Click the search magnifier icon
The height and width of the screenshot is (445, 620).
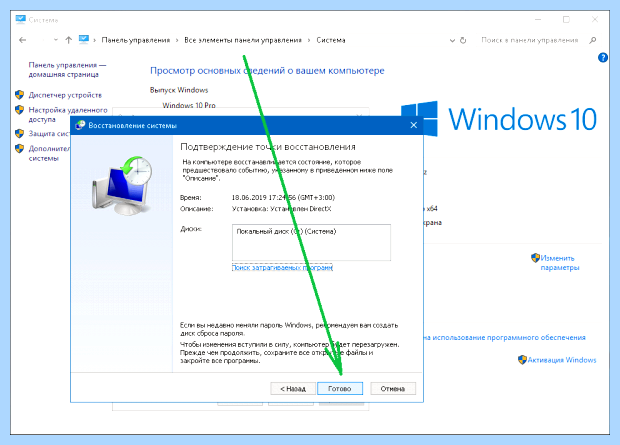(x=592, y=40)
